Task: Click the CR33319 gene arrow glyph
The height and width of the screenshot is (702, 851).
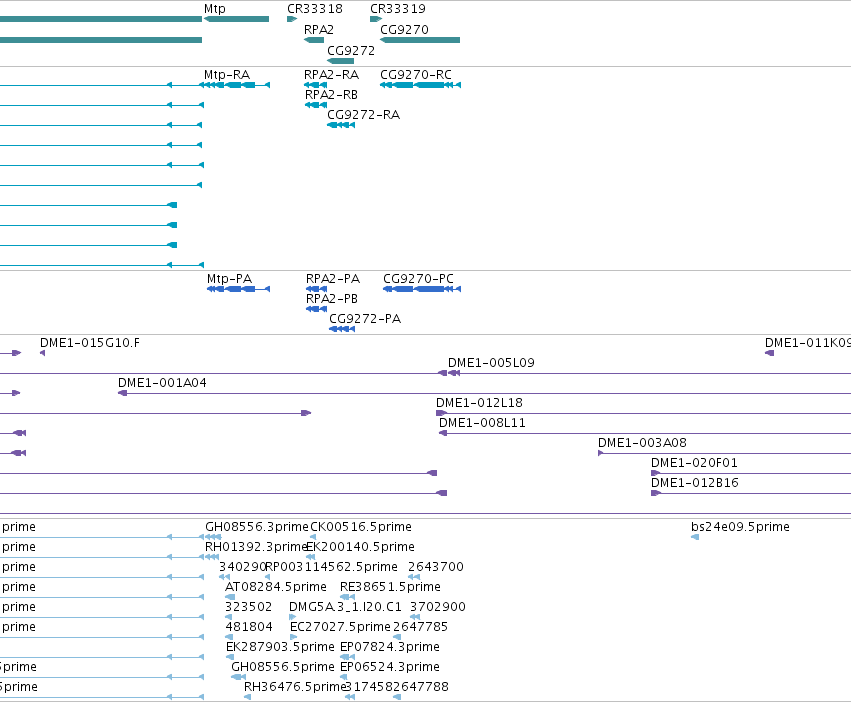Action: [x=376, y=19]
